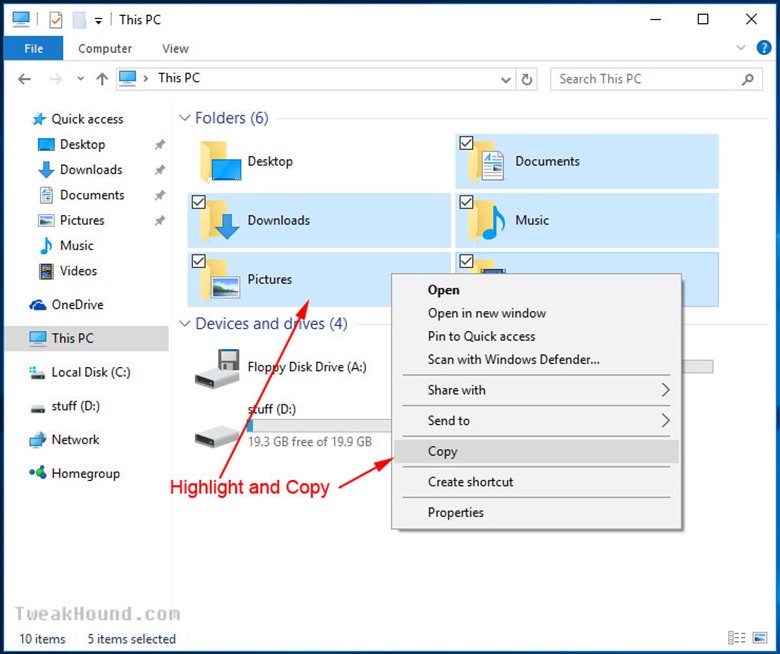
Task: Choose Create shortcut in context menu
Action: (x=536, y=482)
